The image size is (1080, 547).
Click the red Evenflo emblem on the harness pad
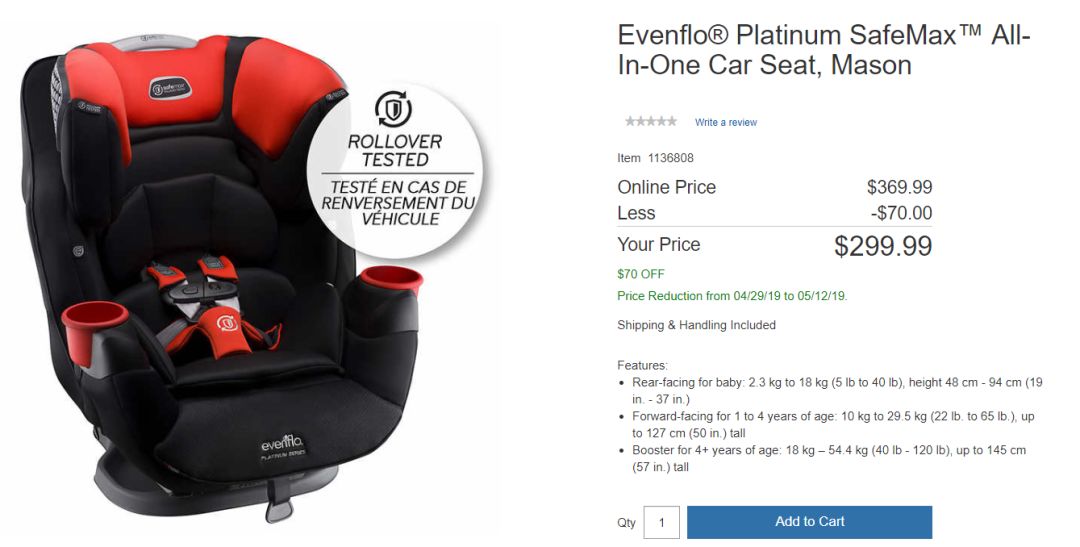[227, 322]
